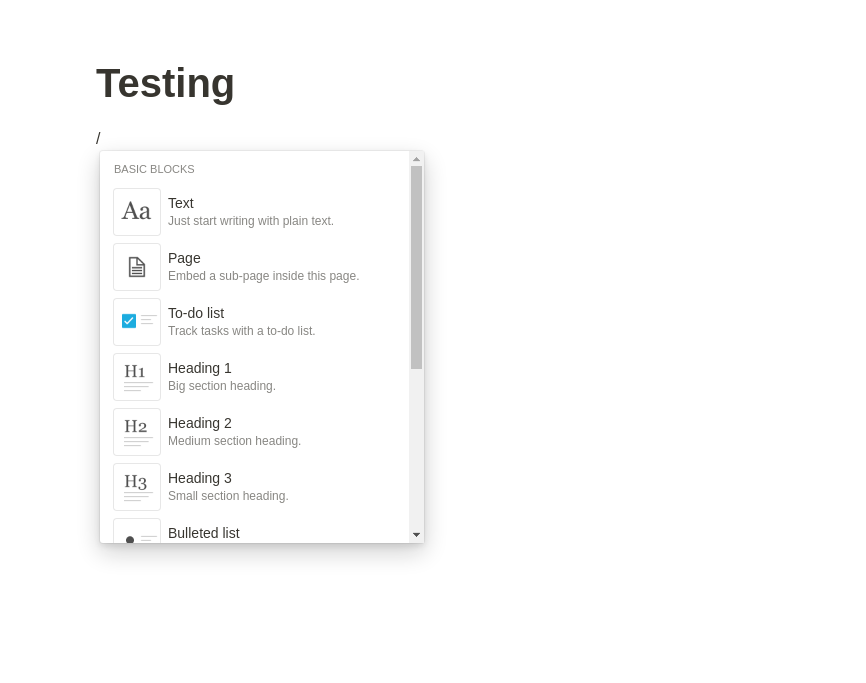Click the blue checkbox To-do list icon
This screenshot has height=683, width=866.
(137, 321)
